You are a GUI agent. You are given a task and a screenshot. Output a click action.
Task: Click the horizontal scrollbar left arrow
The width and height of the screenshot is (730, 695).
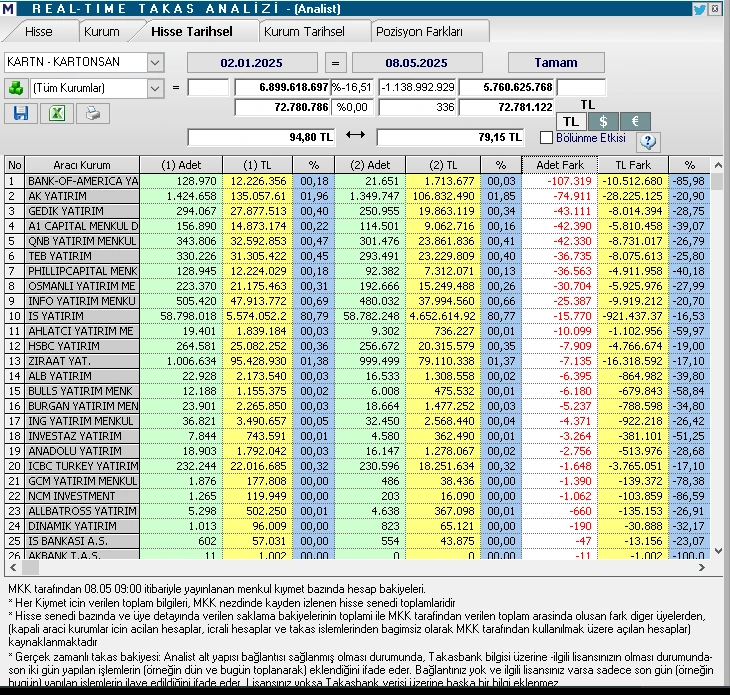coord(13,567)
